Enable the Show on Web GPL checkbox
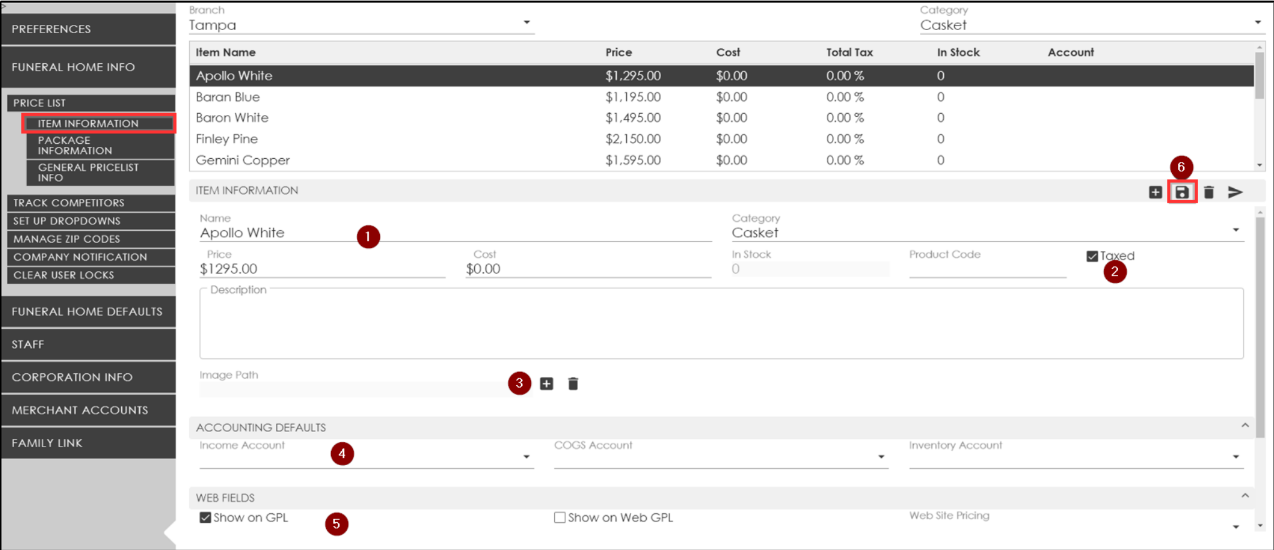 tap(560, 518)
